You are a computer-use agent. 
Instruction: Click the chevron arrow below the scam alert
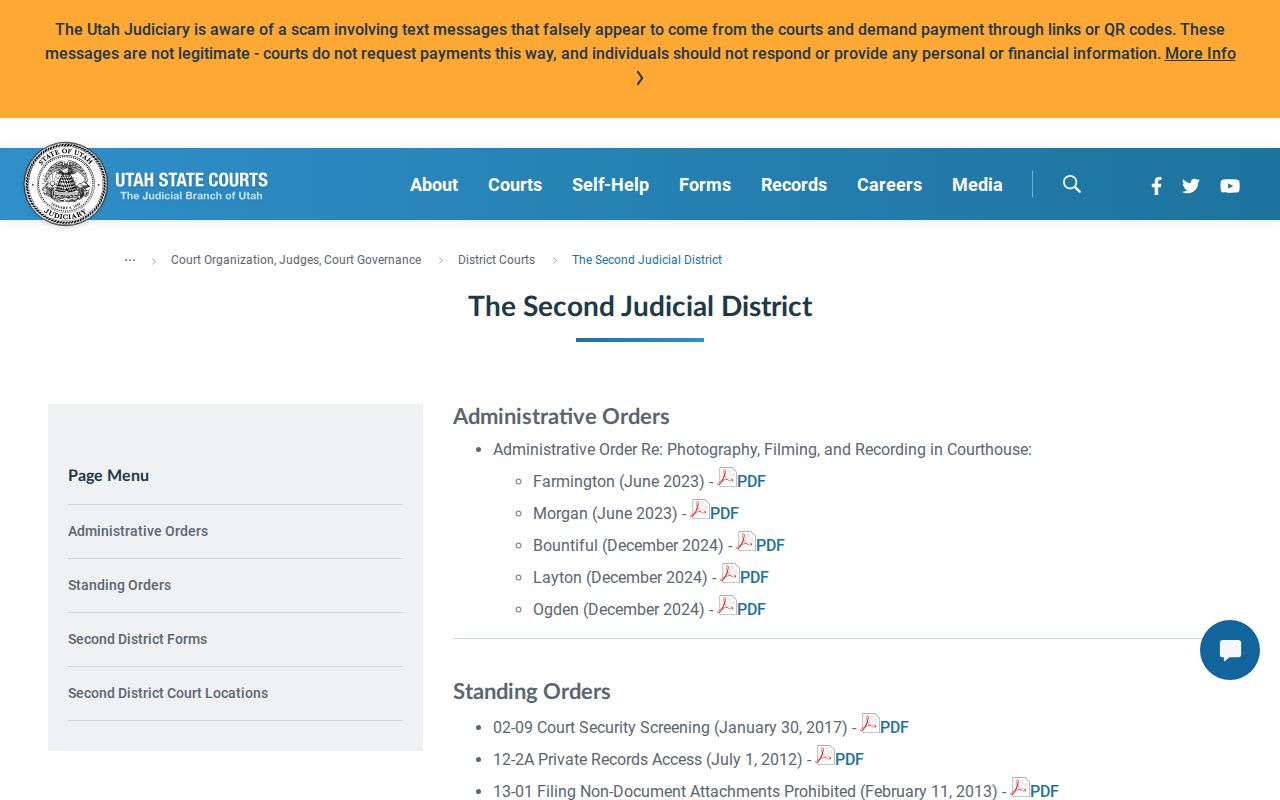click(640, 78)
